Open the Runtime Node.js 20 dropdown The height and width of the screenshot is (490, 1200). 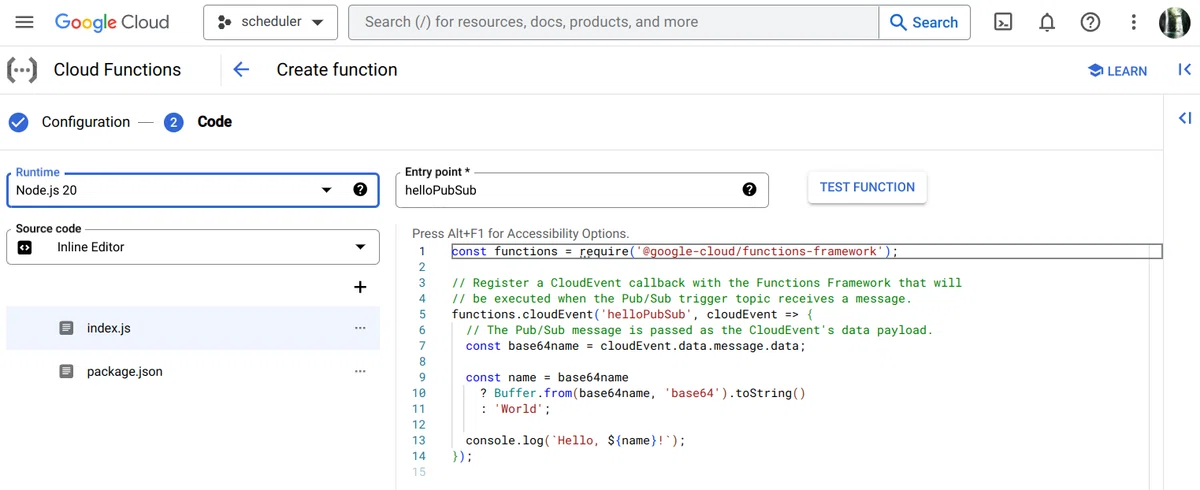(193, 189)
